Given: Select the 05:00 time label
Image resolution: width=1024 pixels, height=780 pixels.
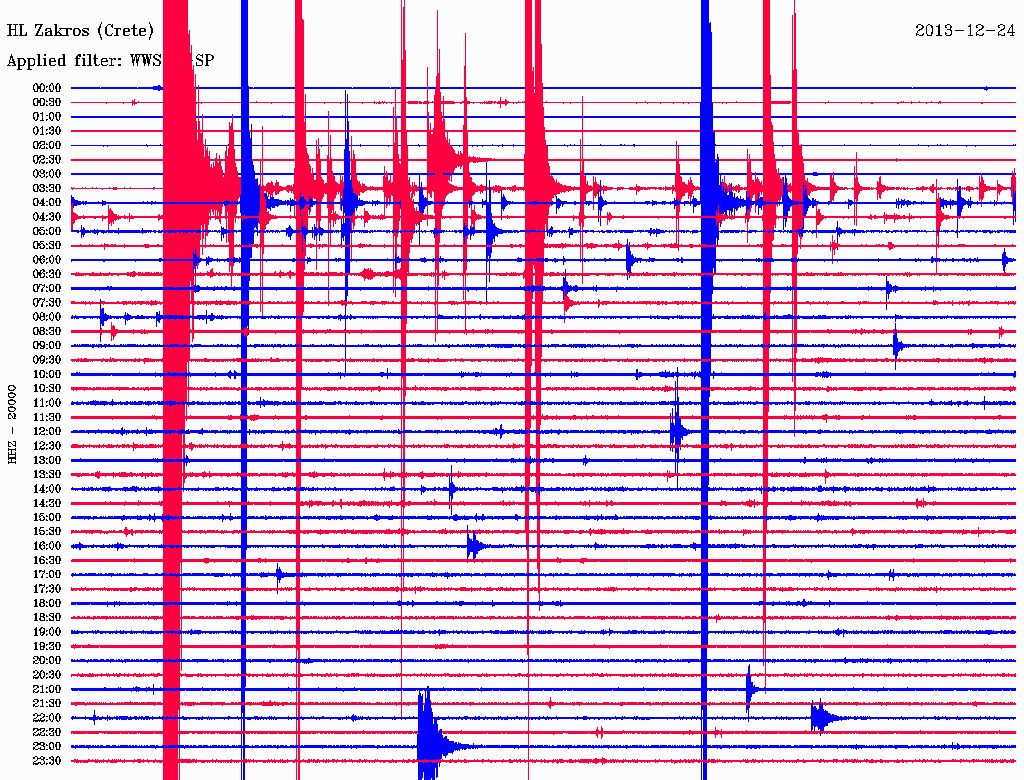Looking at the screenshot, I should (47, 231).
